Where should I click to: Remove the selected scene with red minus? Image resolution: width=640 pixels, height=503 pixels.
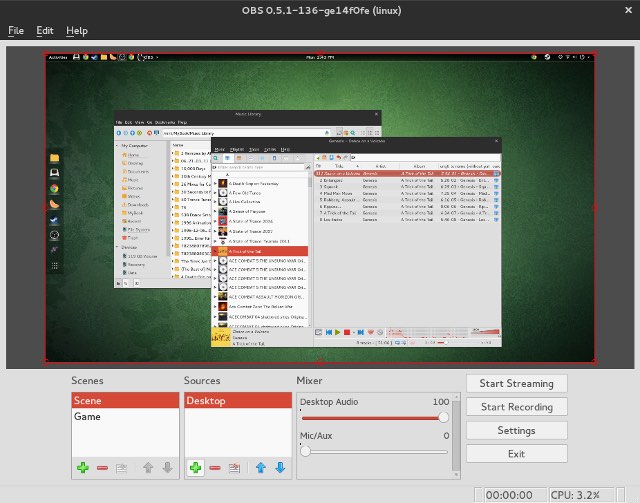(x=102, y=468)
